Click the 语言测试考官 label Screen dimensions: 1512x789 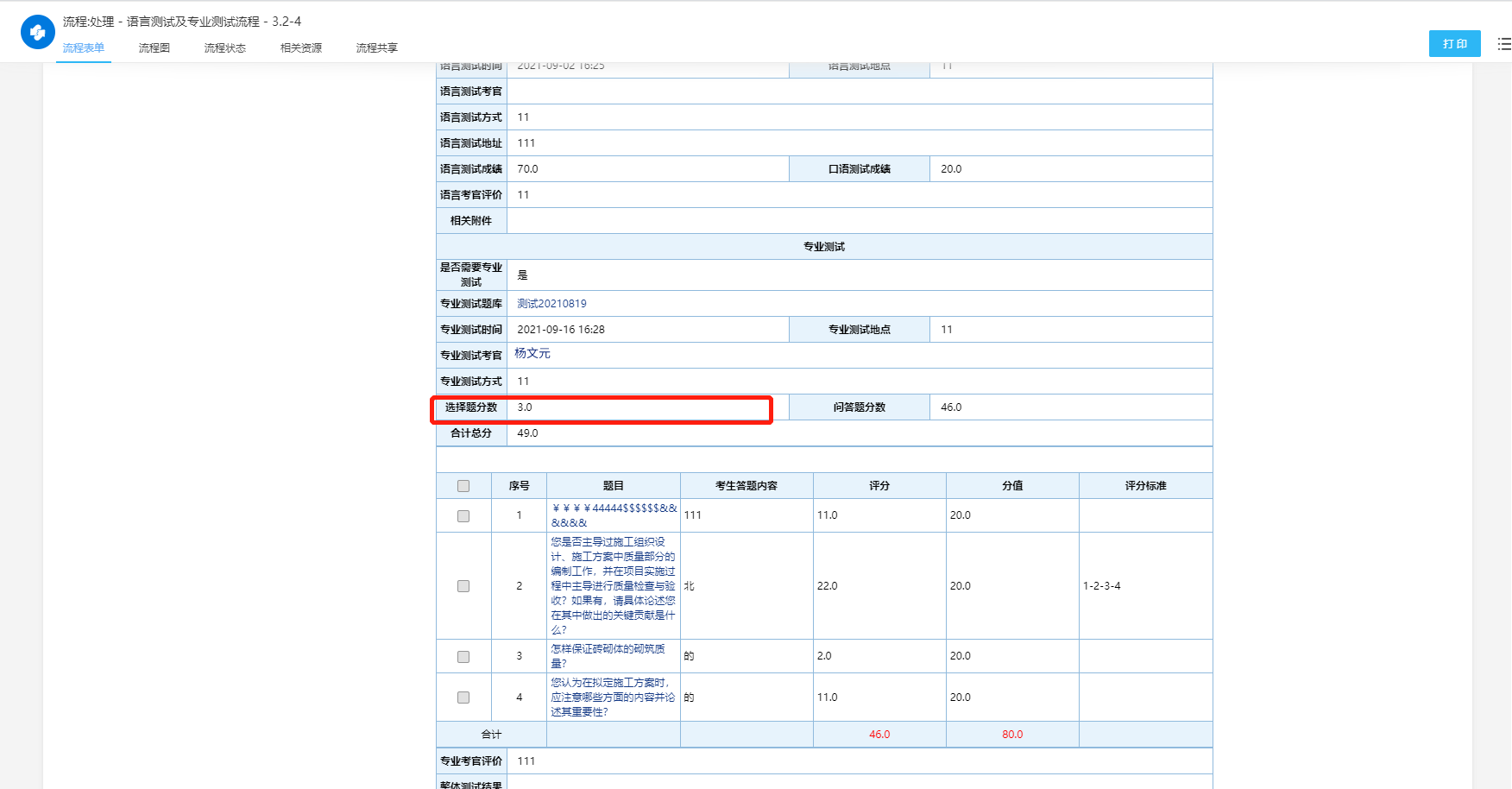pos(471,92)
